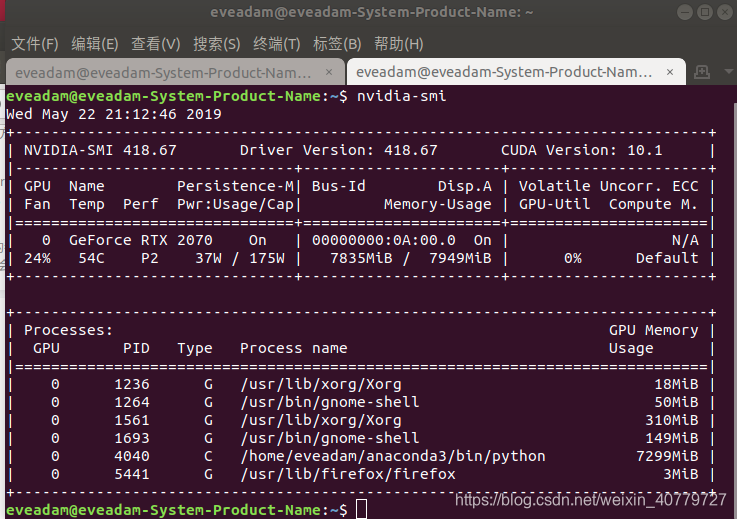Click the 18MiB memory usage value
Screen dimensions: 737x519
click(x=676, y=385)
